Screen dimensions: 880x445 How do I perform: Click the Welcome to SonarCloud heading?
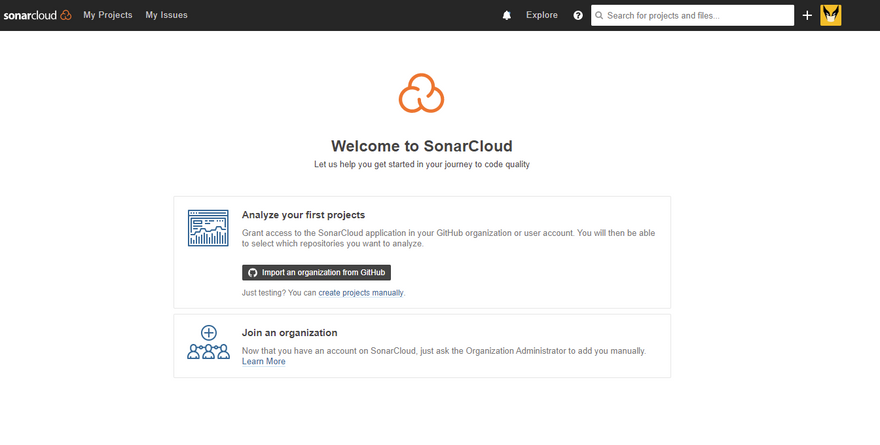click(x=421, y=146)
